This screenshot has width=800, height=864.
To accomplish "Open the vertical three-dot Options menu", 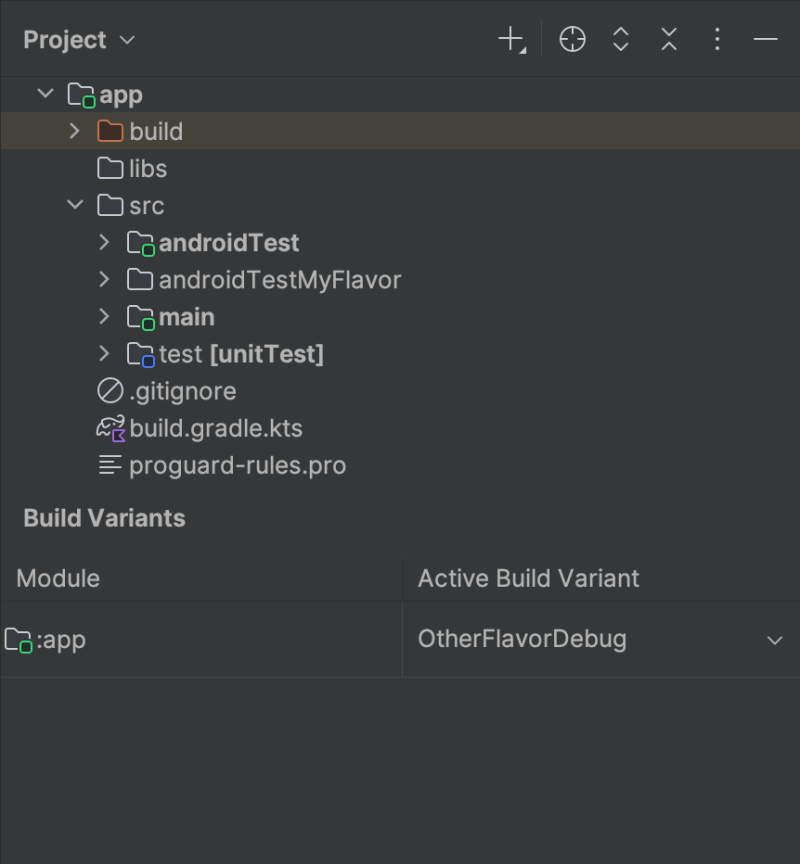I will pos(717,40).
